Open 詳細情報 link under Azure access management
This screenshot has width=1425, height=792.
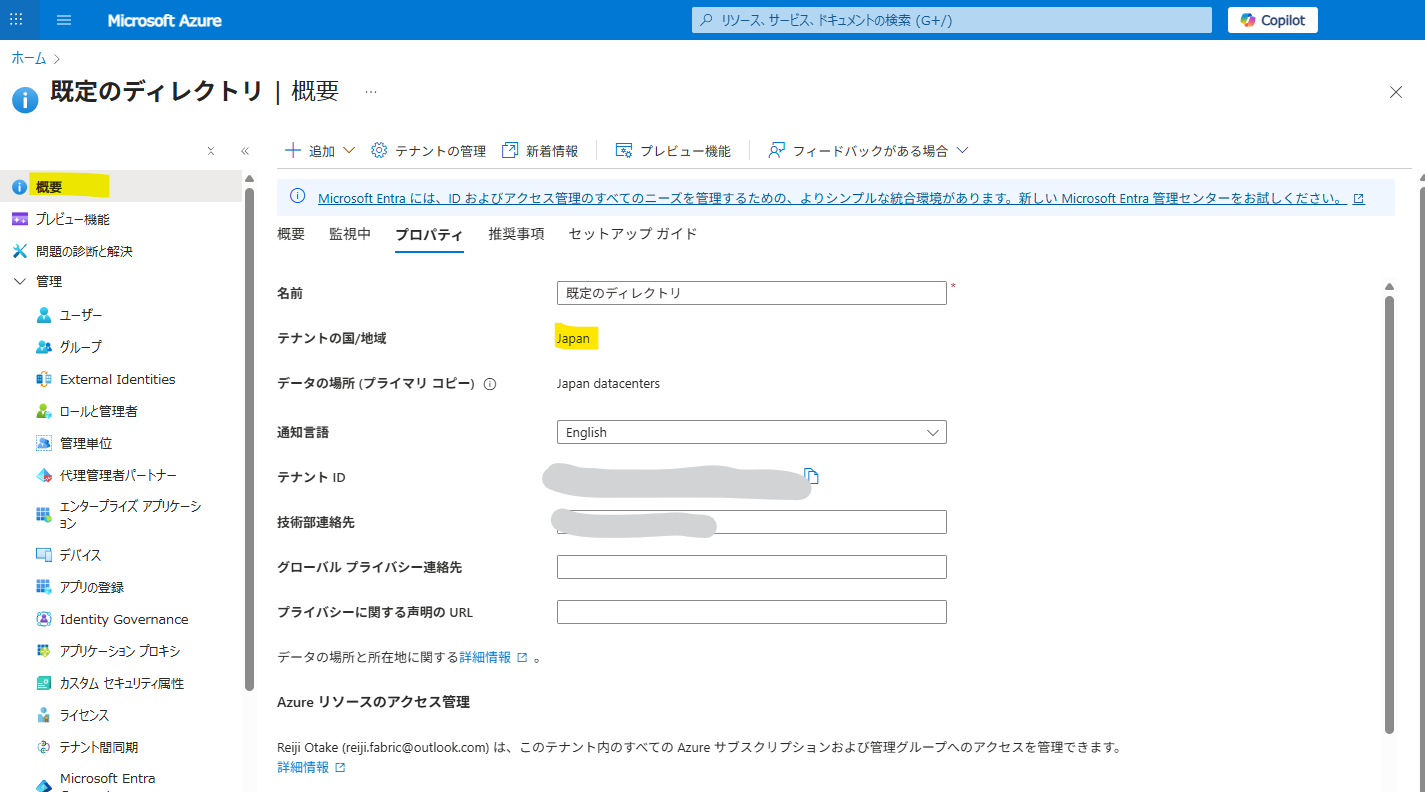click(x=311, y=767)
